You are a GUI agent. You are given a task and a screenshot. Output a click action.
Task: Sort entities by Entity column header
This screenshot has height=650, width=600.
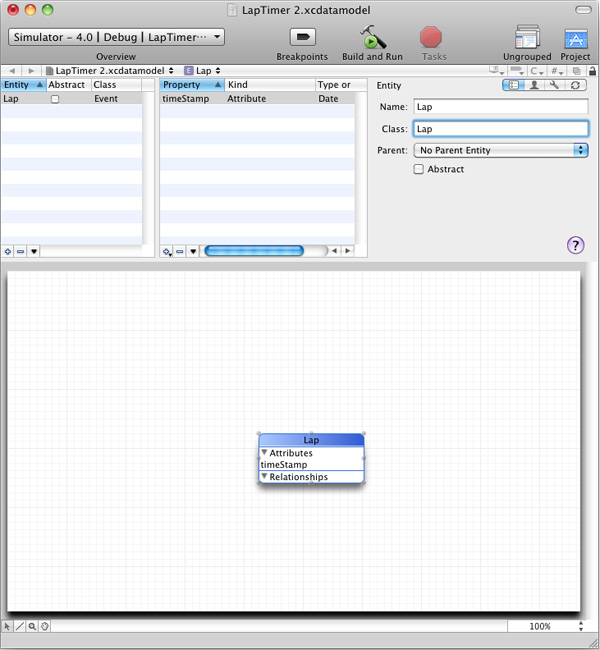[x=23, y=85]
